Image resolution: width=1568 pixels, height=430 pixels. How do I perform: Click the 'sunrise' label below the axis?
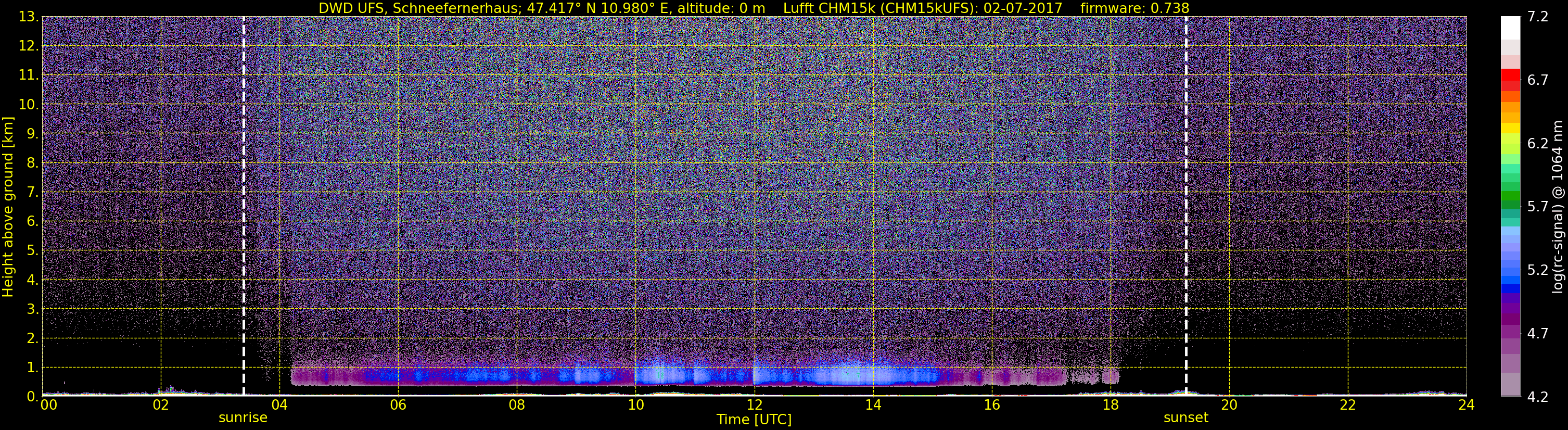243,418
